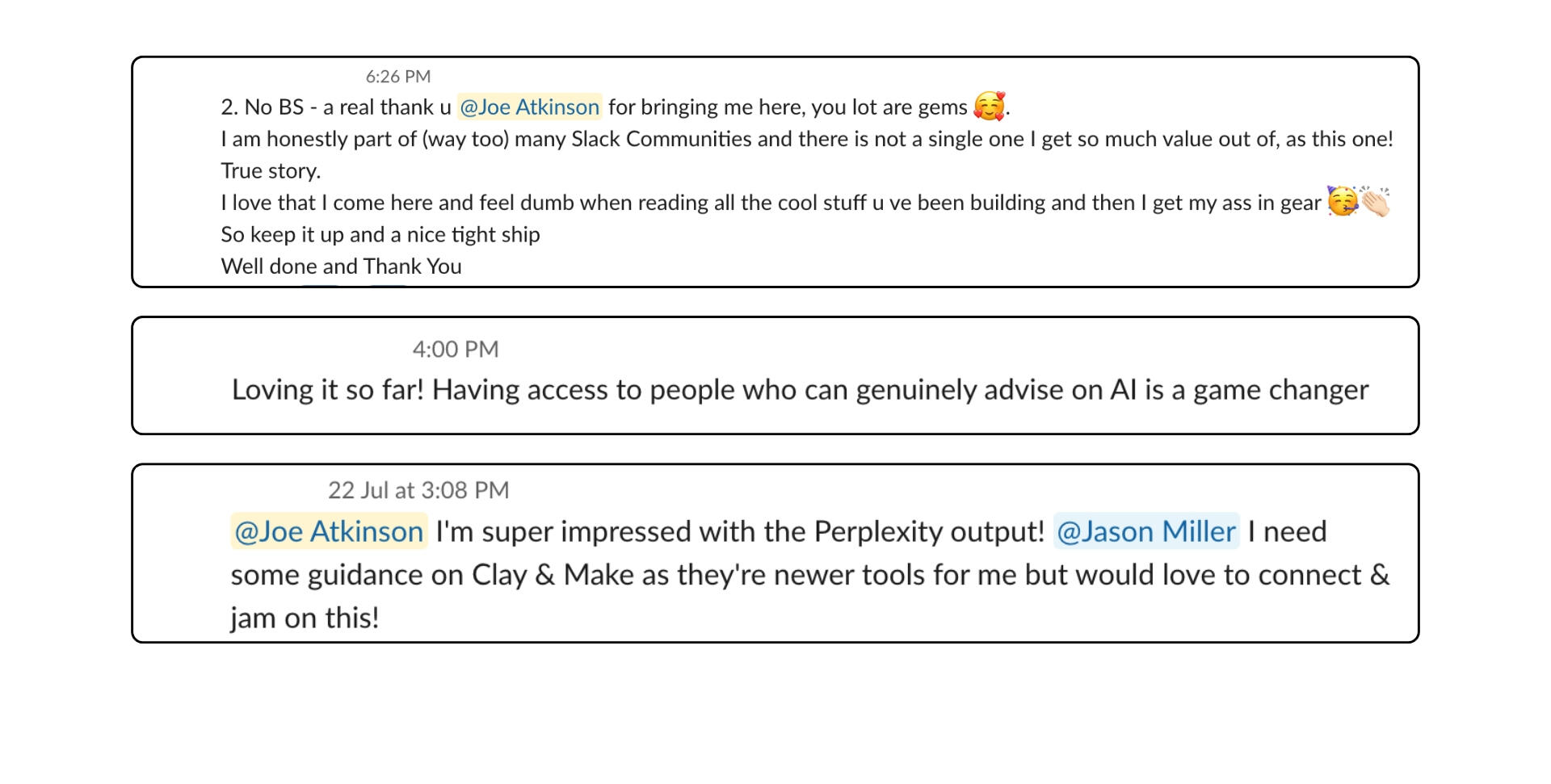The height and width of the screenshot is (784, 1551).
Task: Click the partying face emoji
Action: point(1342,201)
